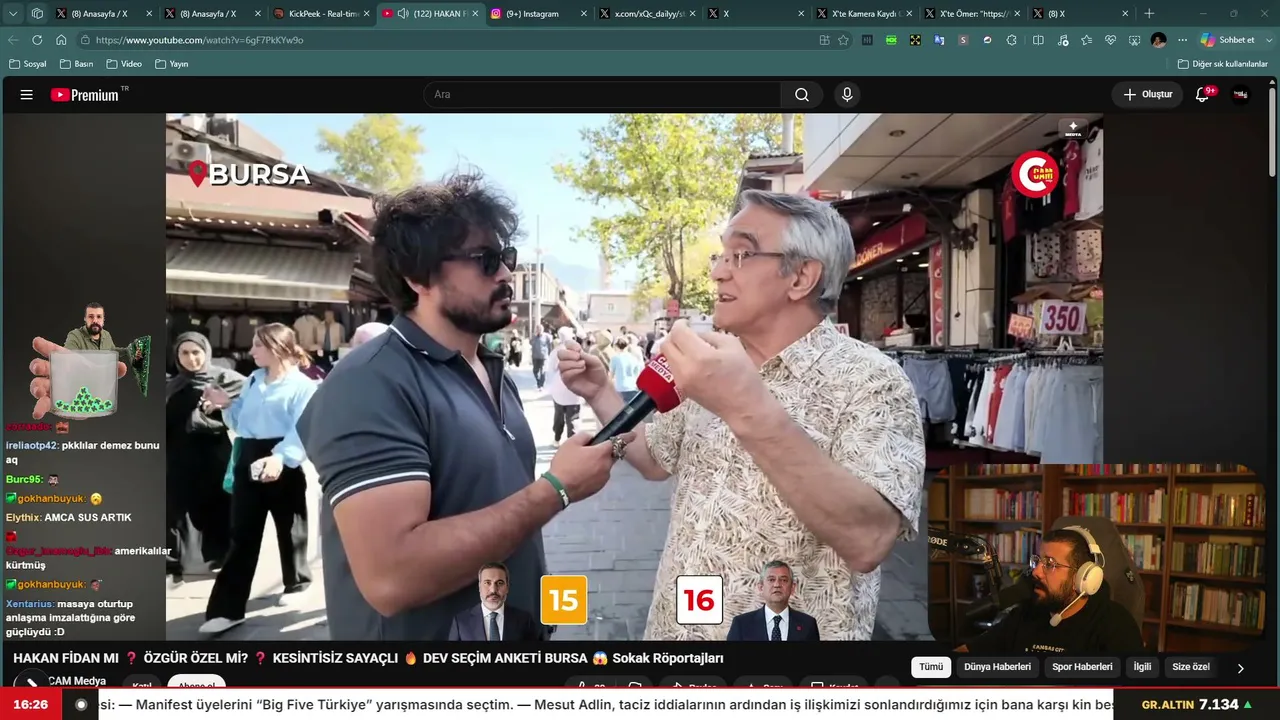Switch to the (8) X tab

click(1082, 14)
